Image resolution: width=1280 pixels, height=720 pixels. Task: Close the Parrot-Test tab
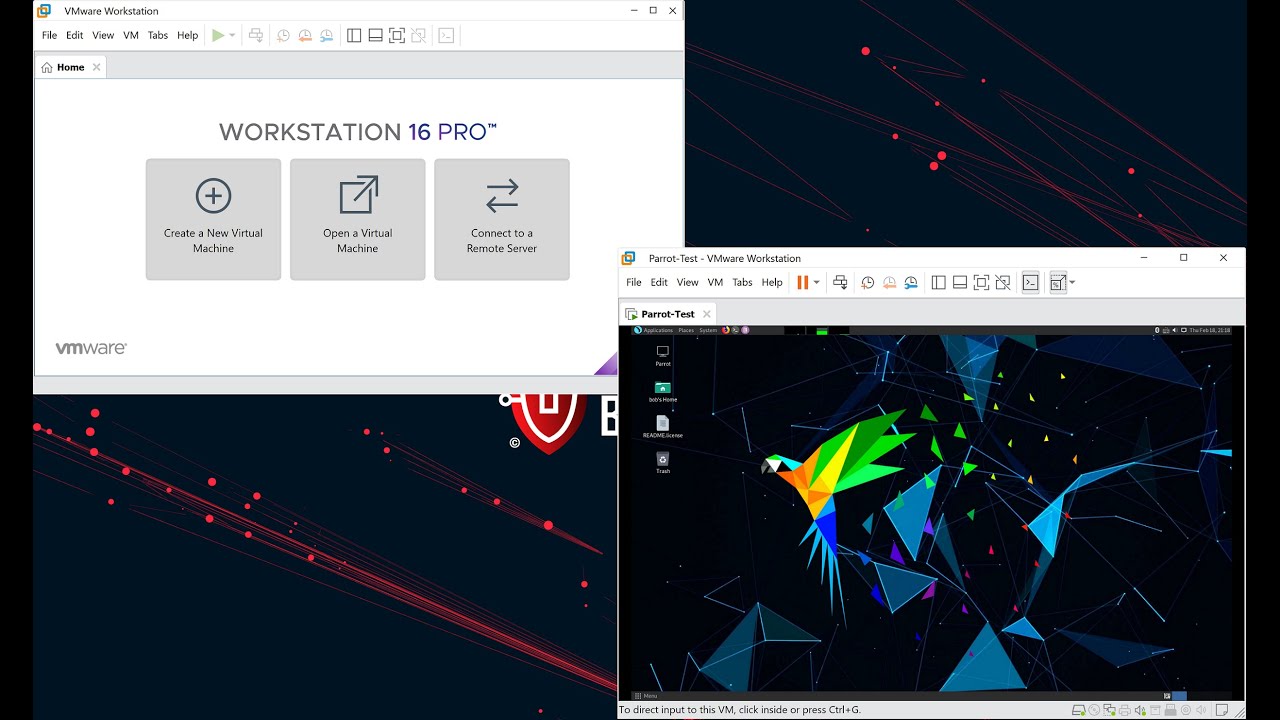(707, 314)
